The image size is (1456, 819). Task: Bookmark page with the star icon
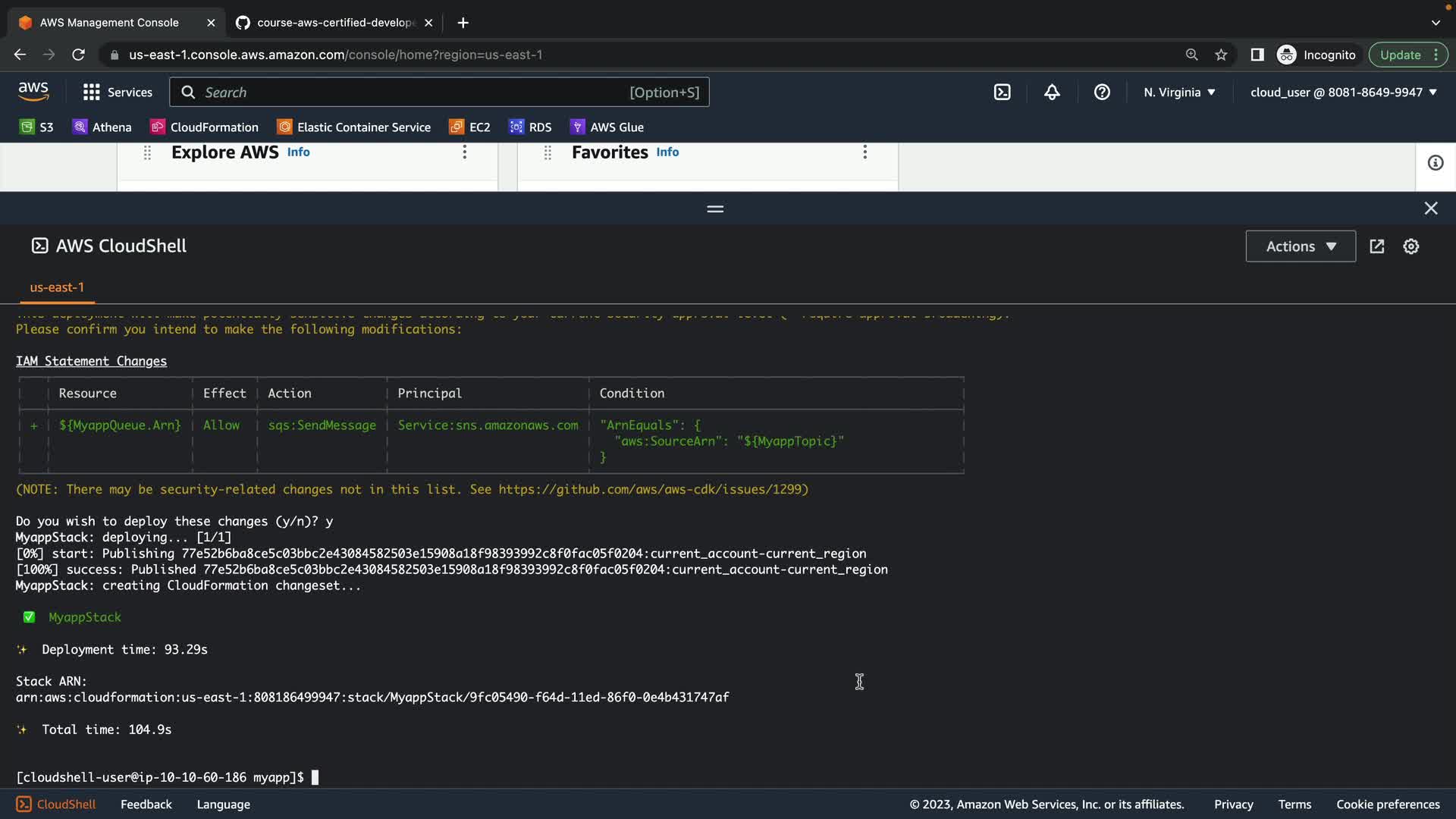(x=1221, y=55)
